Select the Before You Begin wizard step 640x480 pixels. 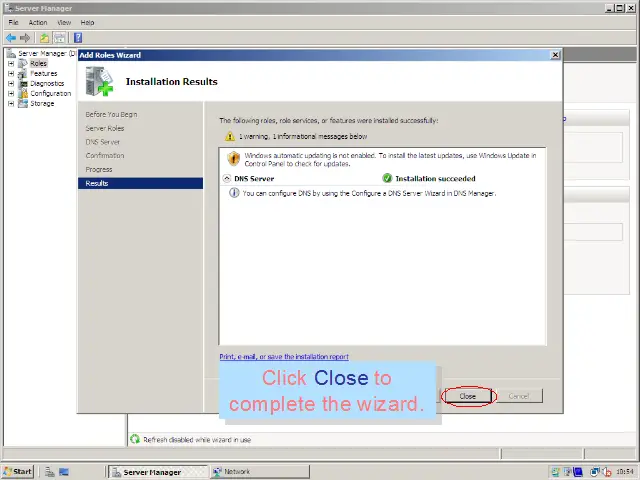coord(111,114)
